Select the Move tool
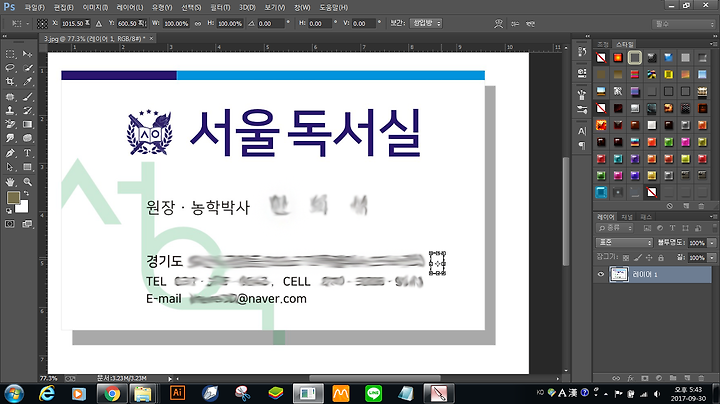720x404 pixels. point(28,54)
